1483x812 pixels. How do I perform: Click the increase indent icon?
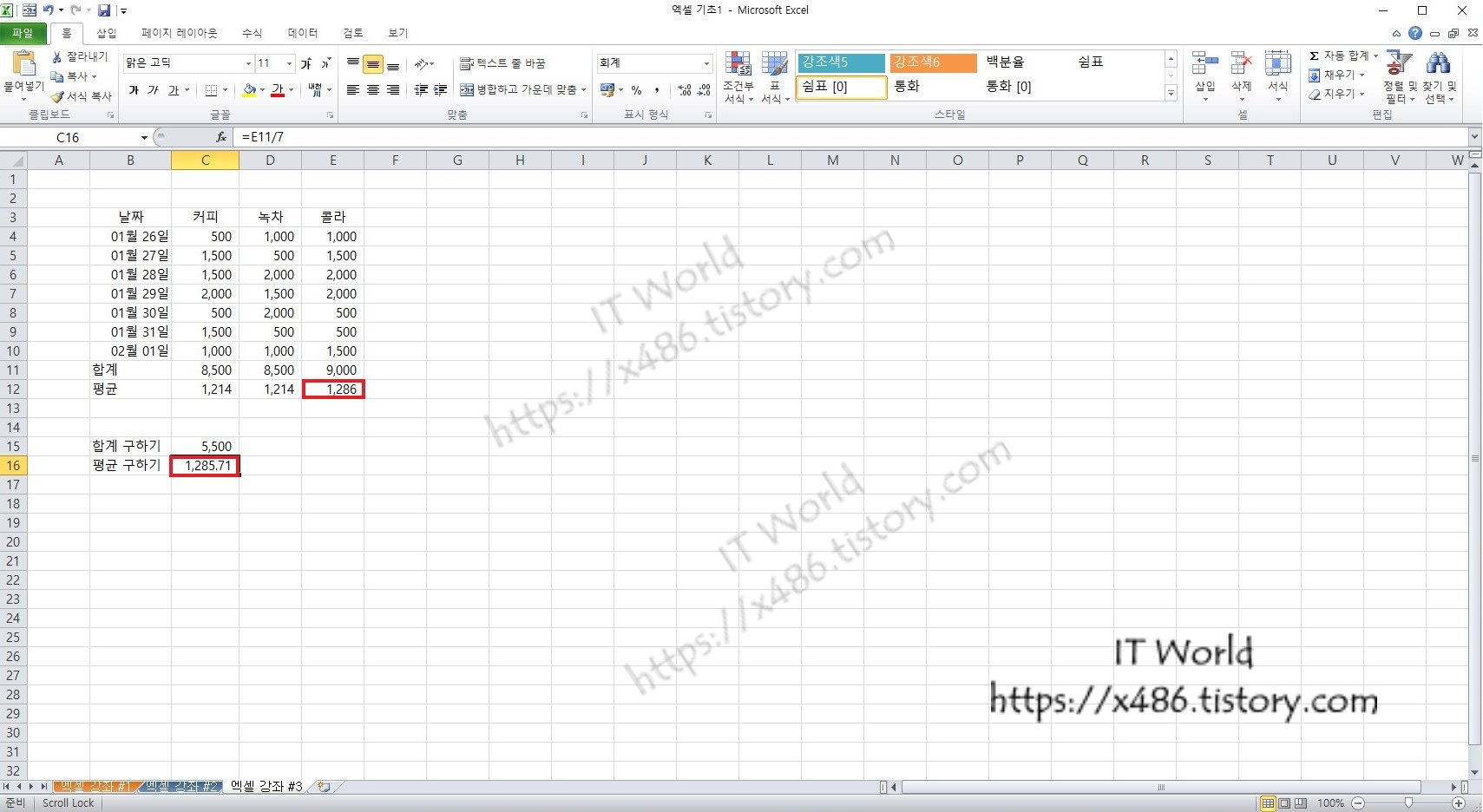(x=441, y=90)
